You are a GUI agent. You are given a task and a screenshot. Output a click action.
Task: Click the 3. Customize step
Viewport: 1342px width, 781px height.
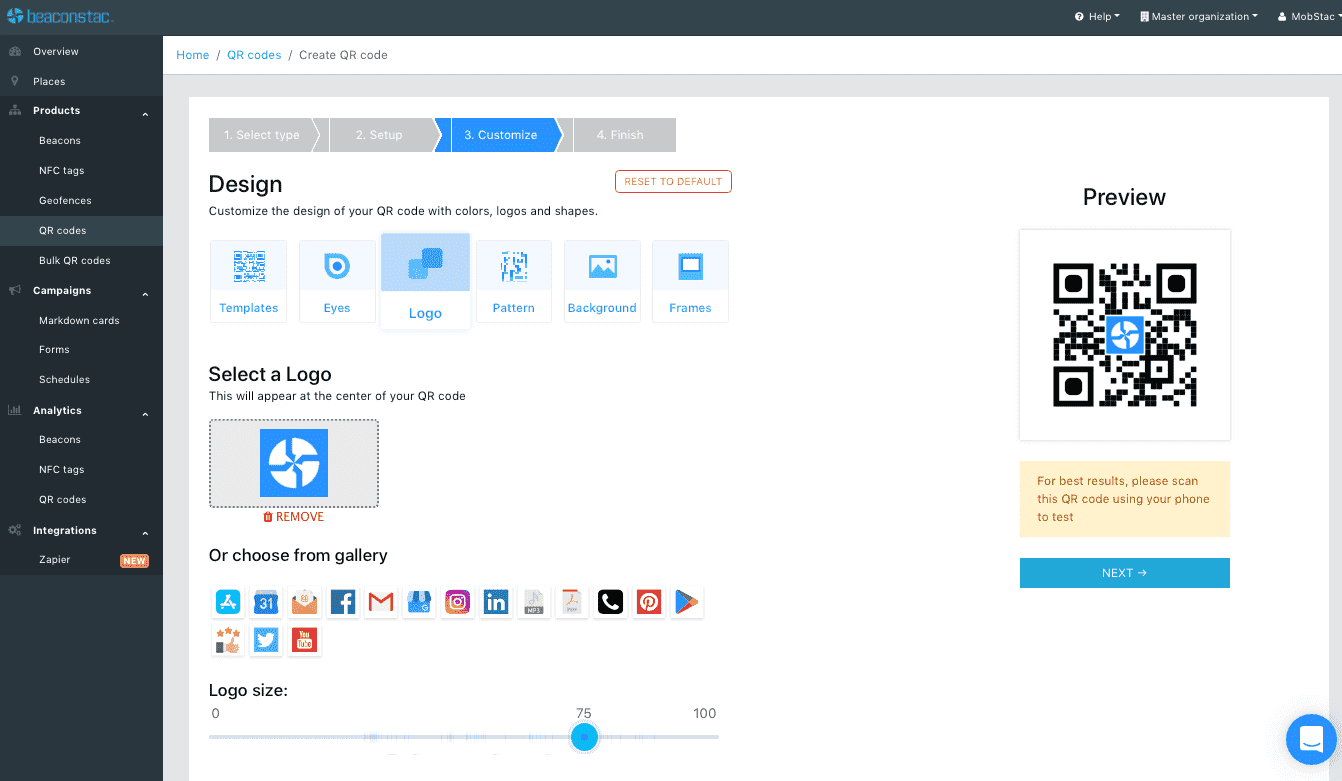pyautogui.click(x=501, y=135)
